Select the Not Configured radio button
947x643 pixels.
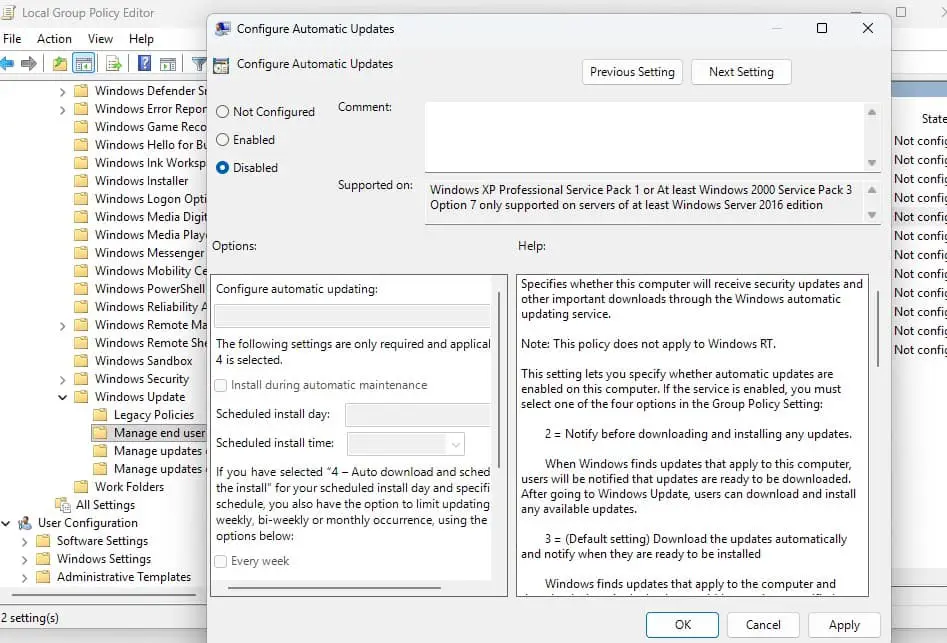223,112
